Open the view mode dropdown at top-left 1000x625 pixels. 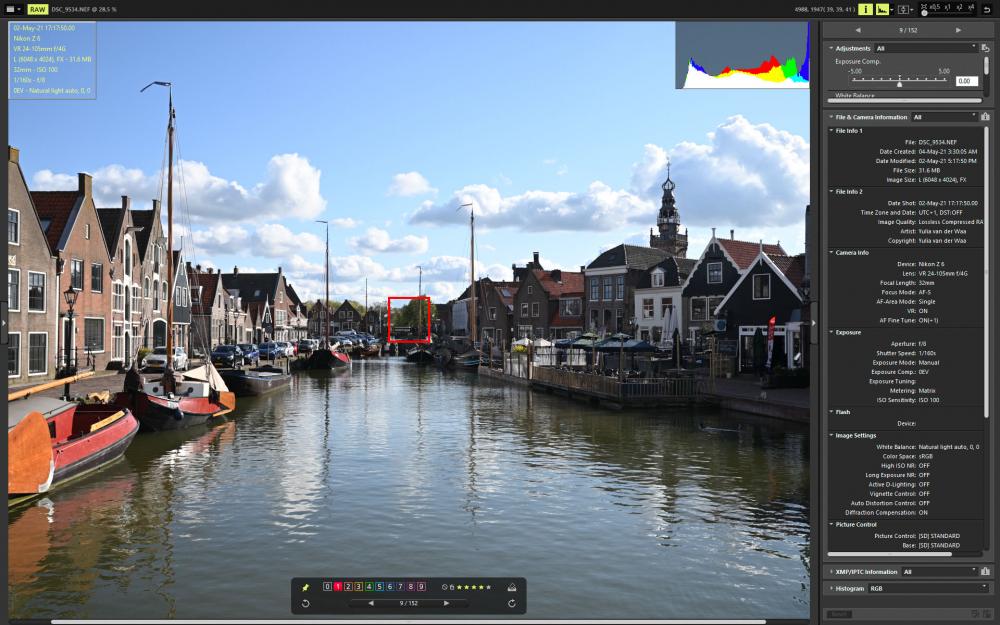[x=12, y=10]
